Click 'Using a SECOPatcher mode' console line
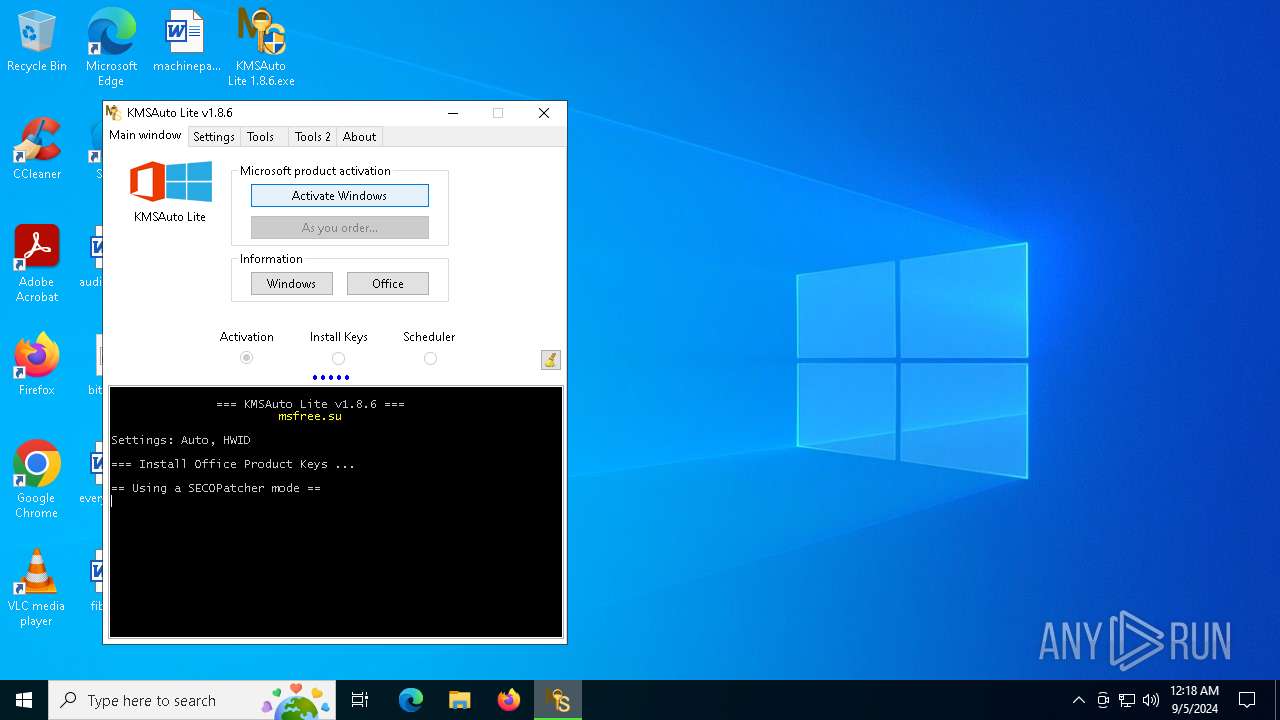This screenshot has height=720, width=1280. pos(216,488)
